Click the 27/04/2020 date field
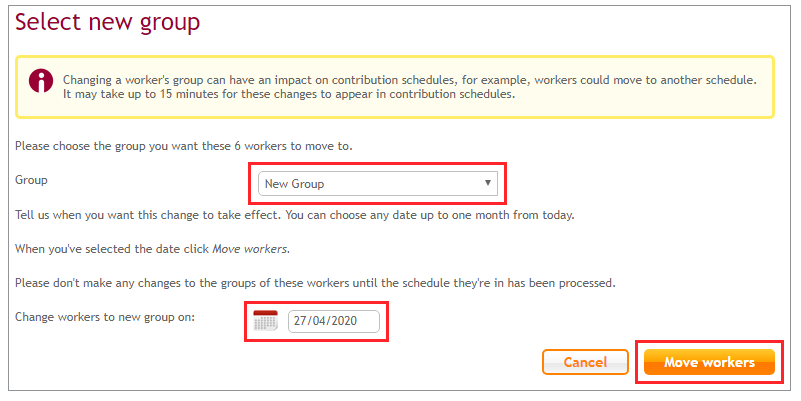The height and width of the screenshot is (401, 801). (334, 321)
